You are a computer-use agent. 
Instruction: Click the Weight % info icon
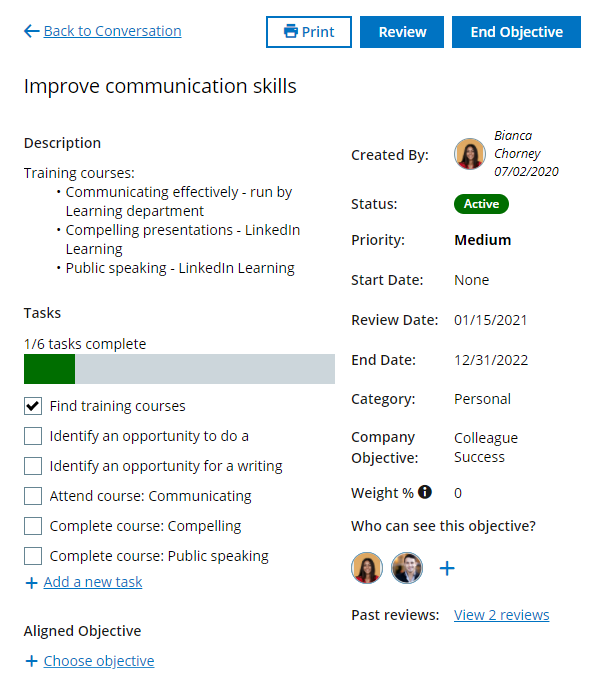pos(425,492)
